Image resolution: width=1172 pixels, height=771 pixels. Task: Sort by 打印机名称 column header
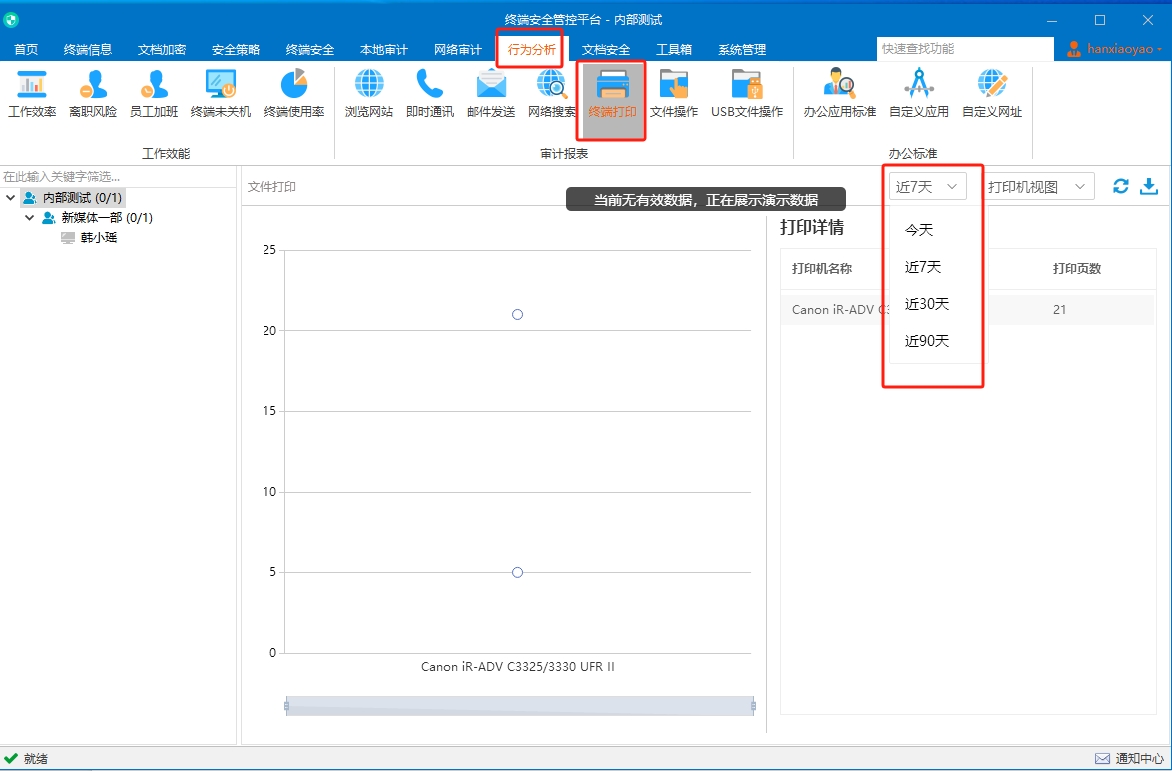coord(821,268)
